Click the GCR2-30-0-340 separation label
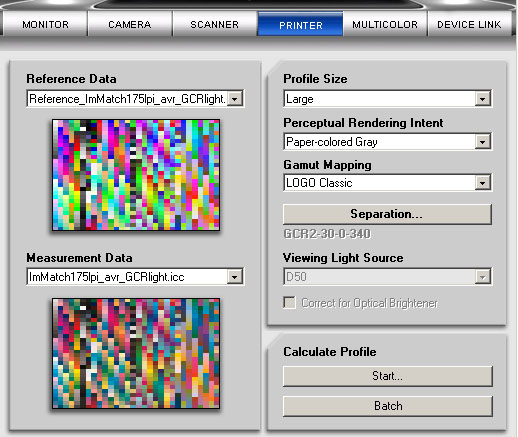 tap(327, 234)
